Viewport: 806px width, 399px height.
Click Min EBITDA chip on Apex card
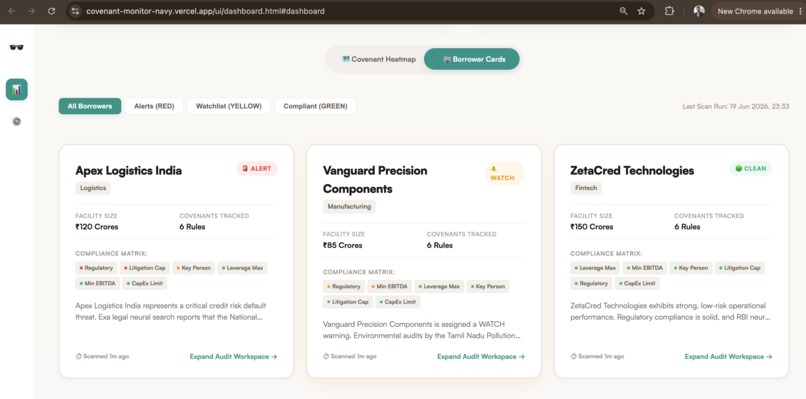pyautogui.click(x=98, y=283)
